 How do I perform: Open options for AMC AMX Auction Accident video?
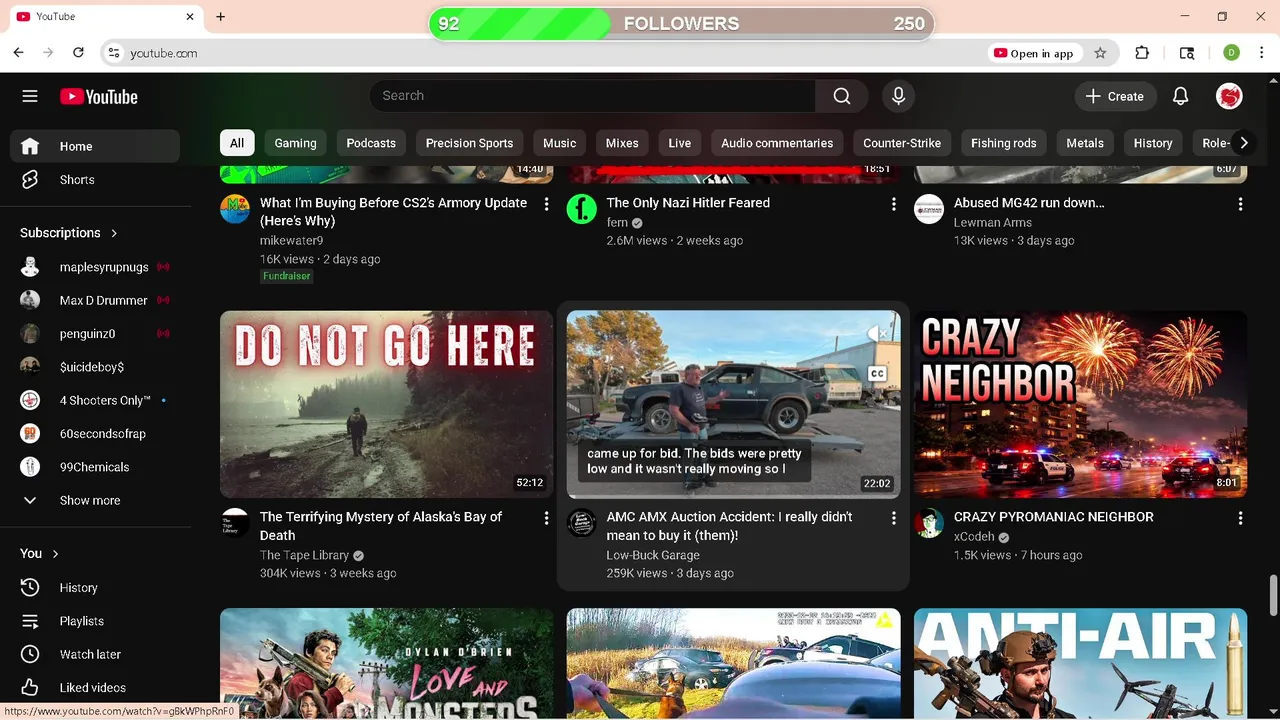[x=893, y=518]
